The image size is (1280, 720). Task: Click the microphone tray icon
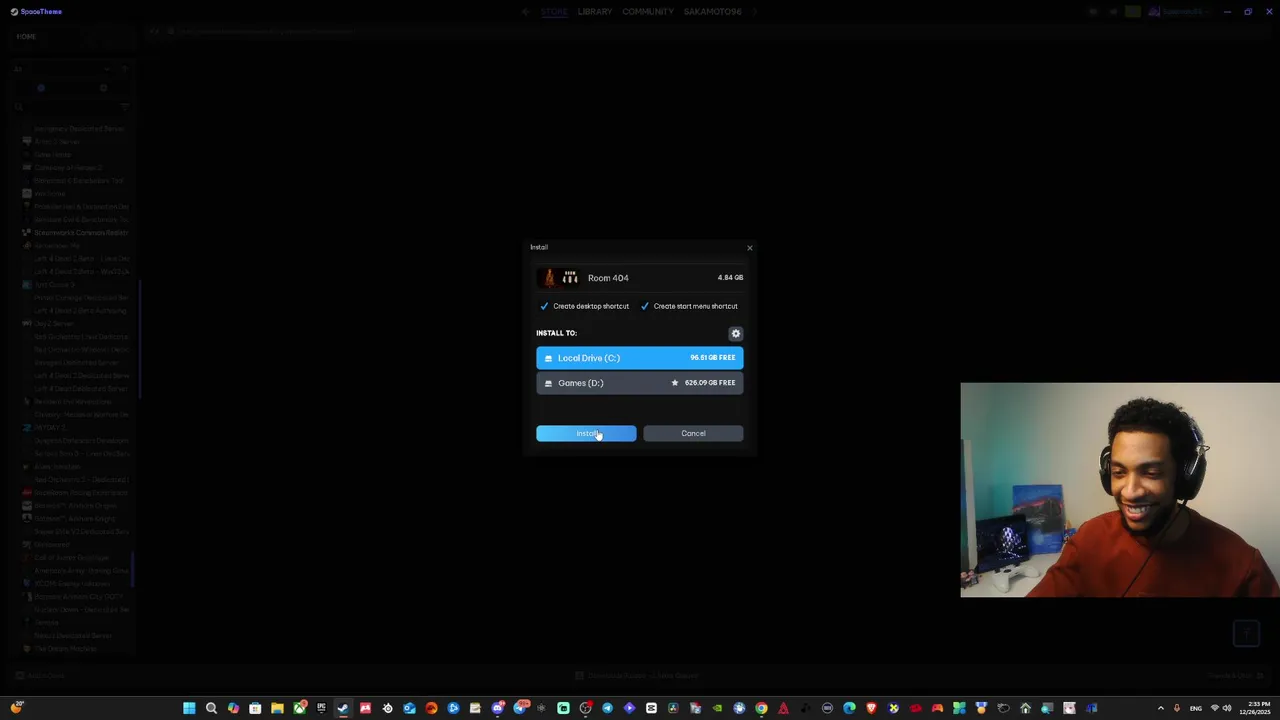pyautogui.click(x=1177, y=708)
